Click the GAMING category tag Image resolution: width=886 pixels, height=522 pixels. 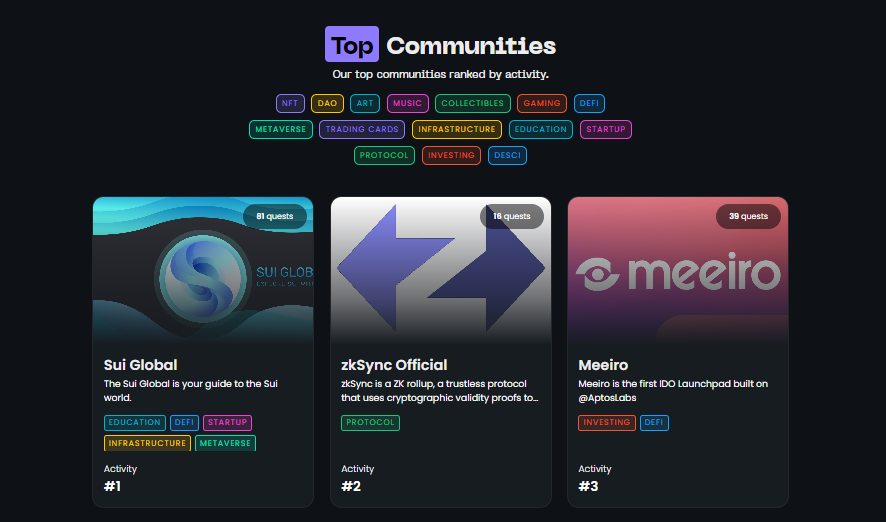tap(542, 103)
